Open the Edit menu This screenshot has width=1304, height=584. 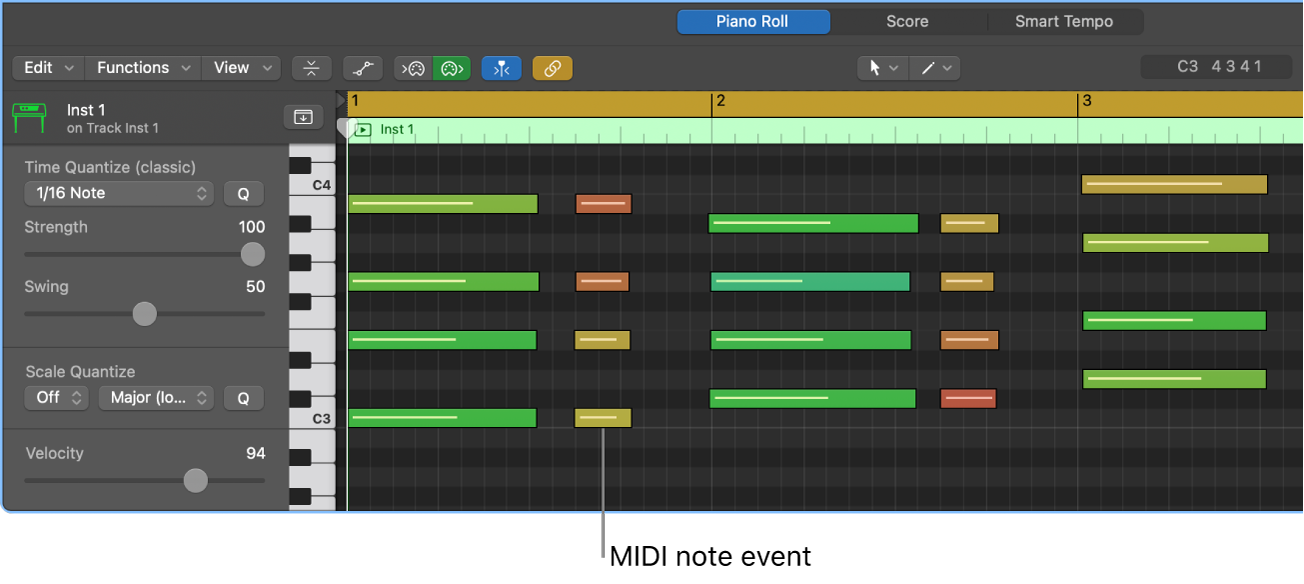49,68
